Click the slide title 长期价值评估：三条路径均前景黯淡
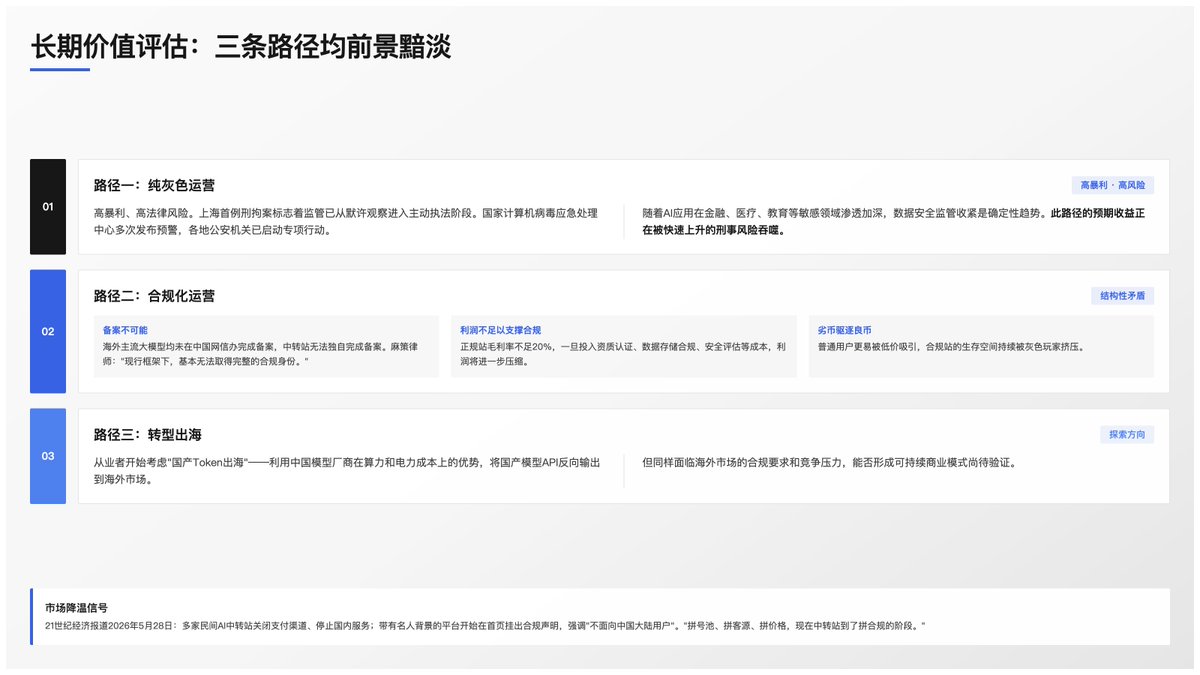 click(240, 46)
